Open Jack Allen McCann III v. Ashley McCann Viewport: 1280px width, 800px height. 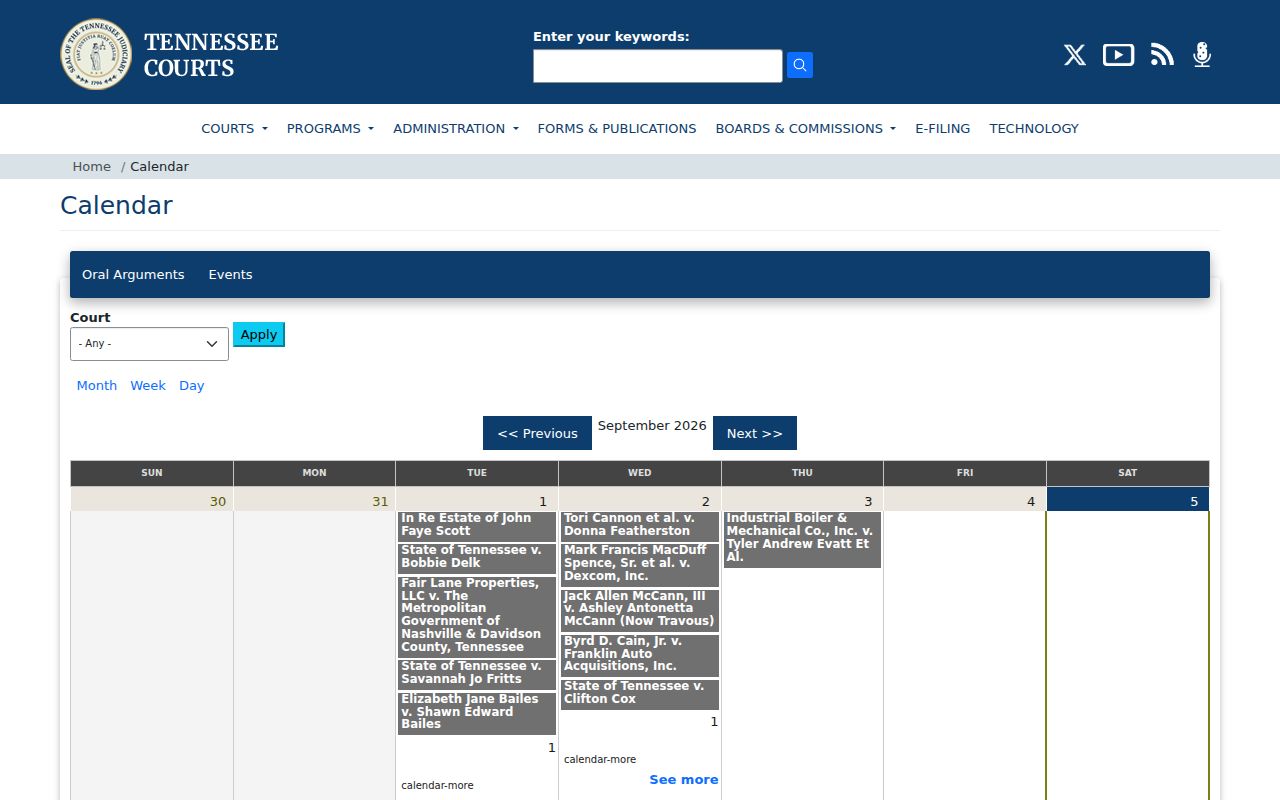click(639, 610)
